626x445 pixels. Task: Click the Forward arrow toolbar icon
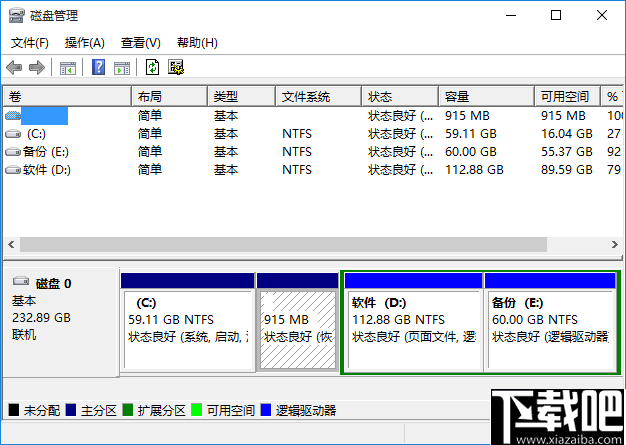click(x=37, y=67)
